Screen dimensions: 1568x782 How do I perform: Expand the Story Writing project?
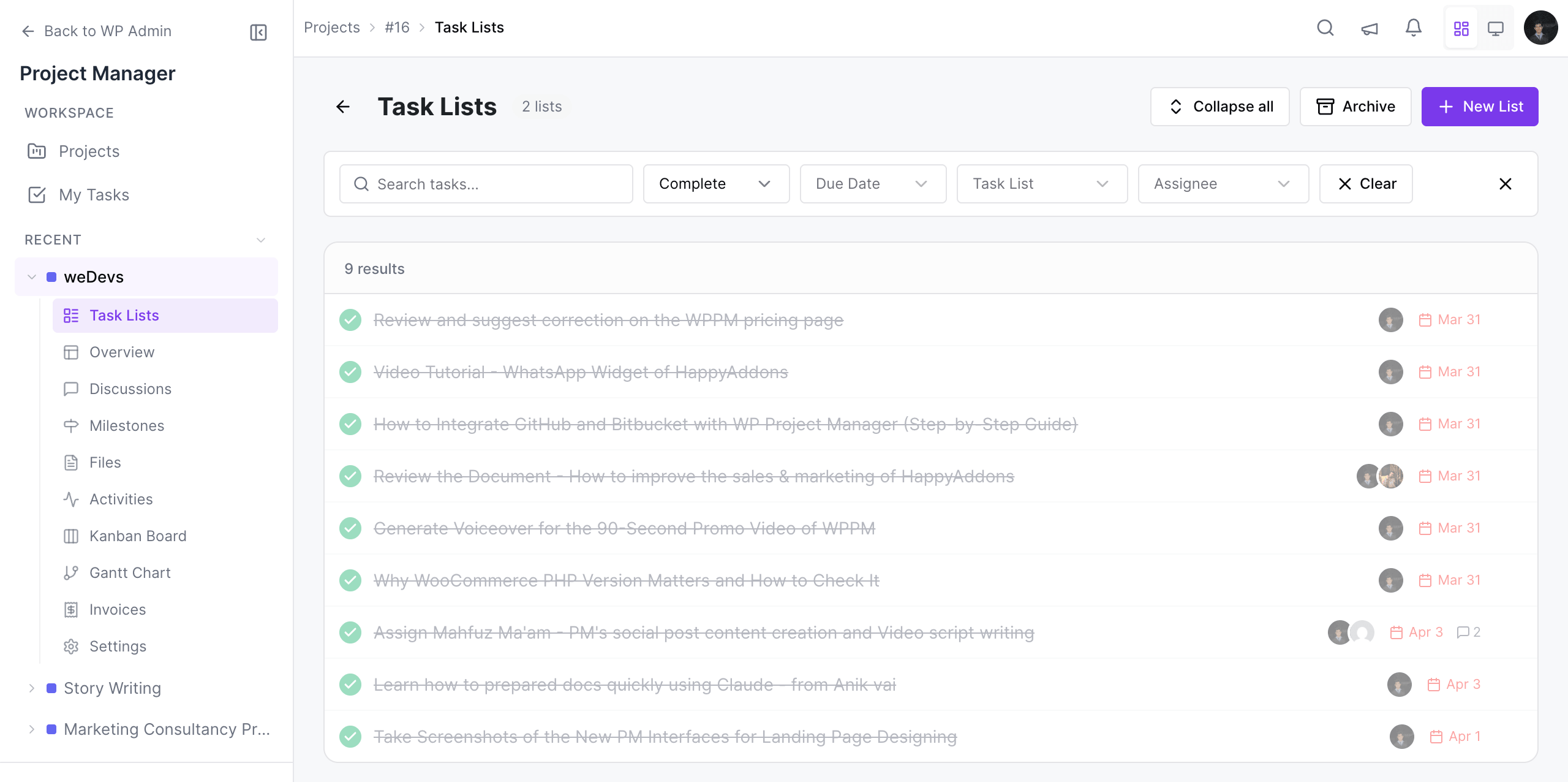31,688
